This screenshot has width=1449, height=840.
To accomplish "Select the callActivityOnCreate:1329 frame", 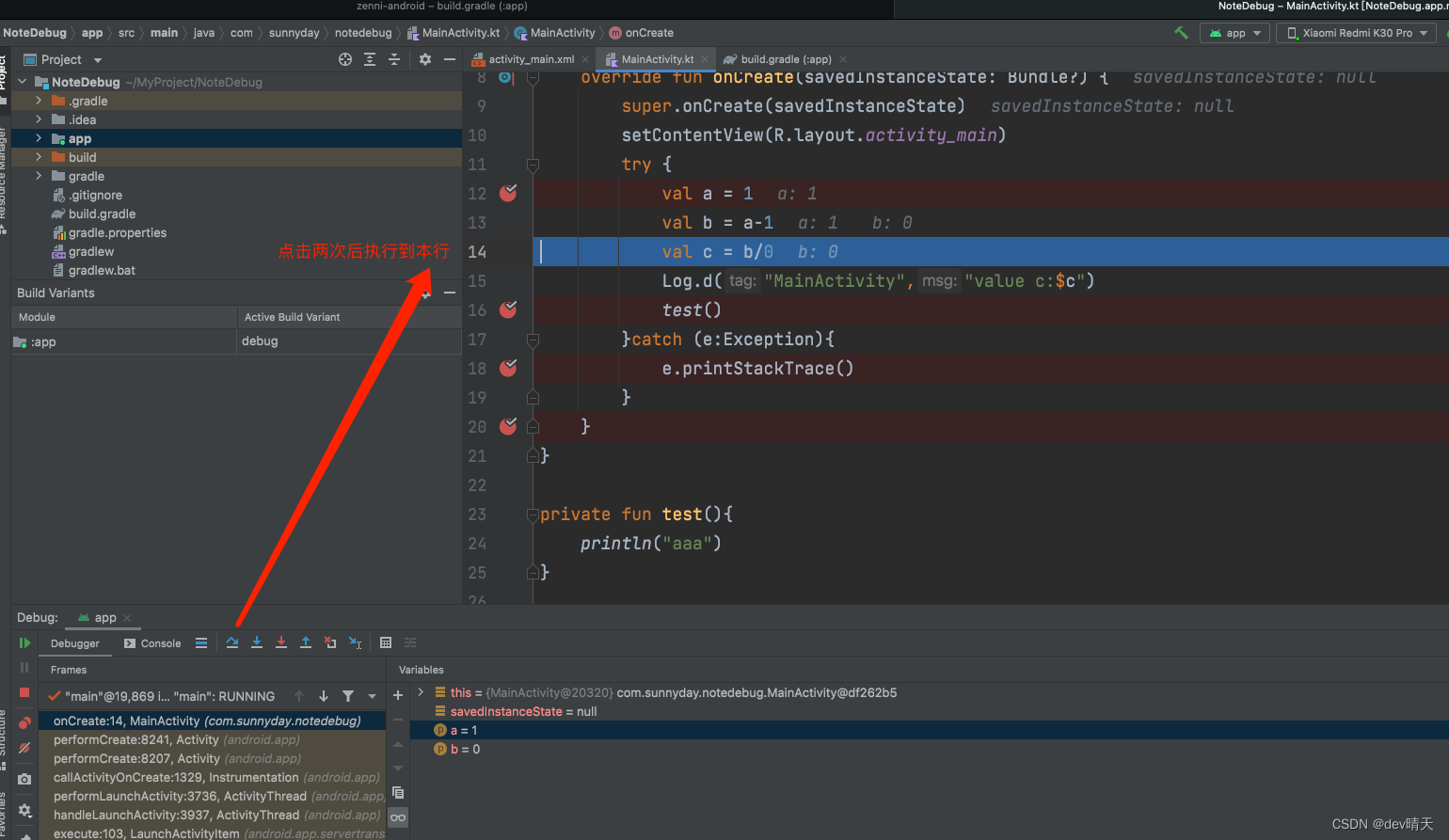I will point(212,777).
